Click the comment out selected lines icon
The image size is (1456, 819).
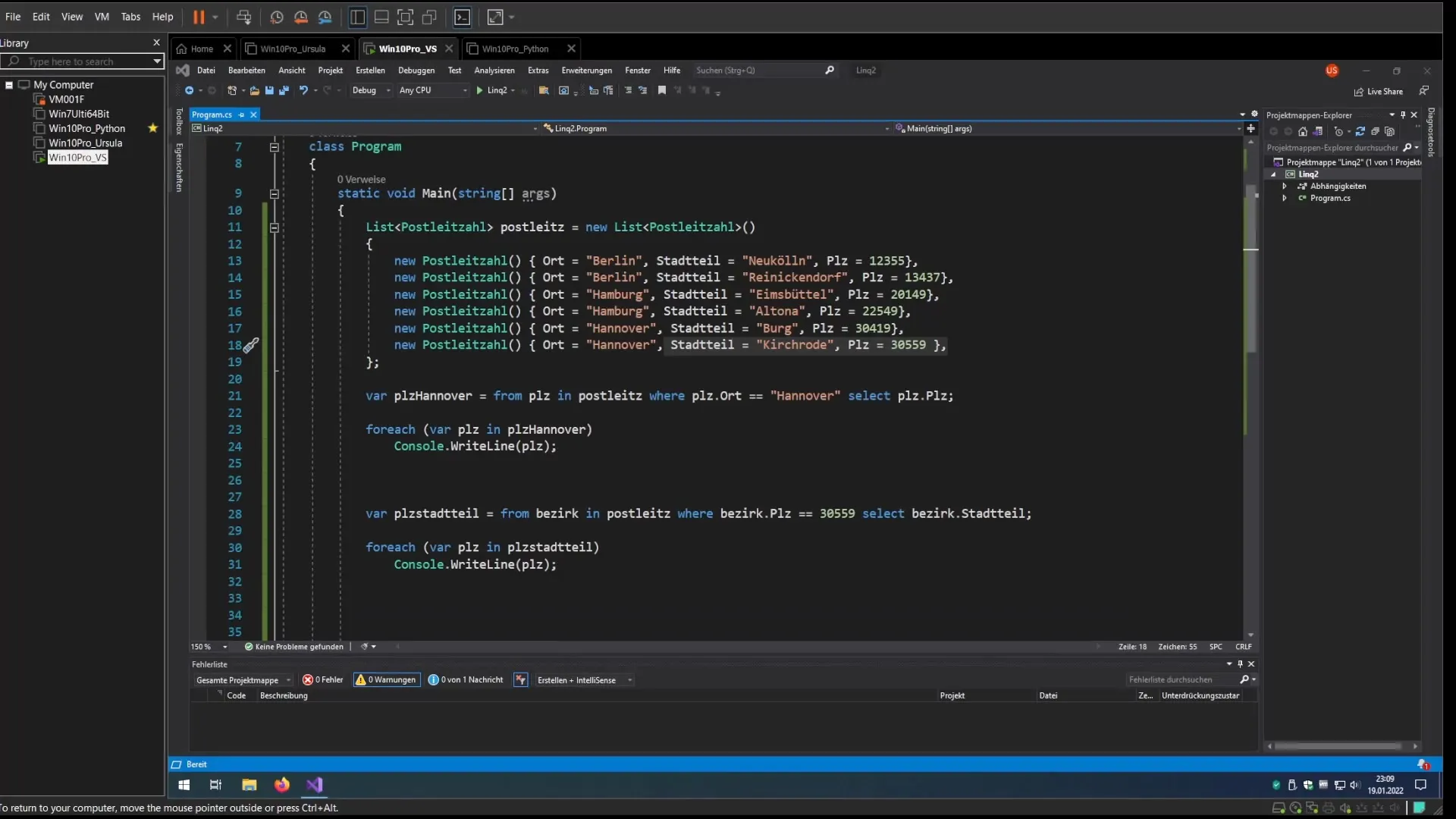tap(627, 90)
